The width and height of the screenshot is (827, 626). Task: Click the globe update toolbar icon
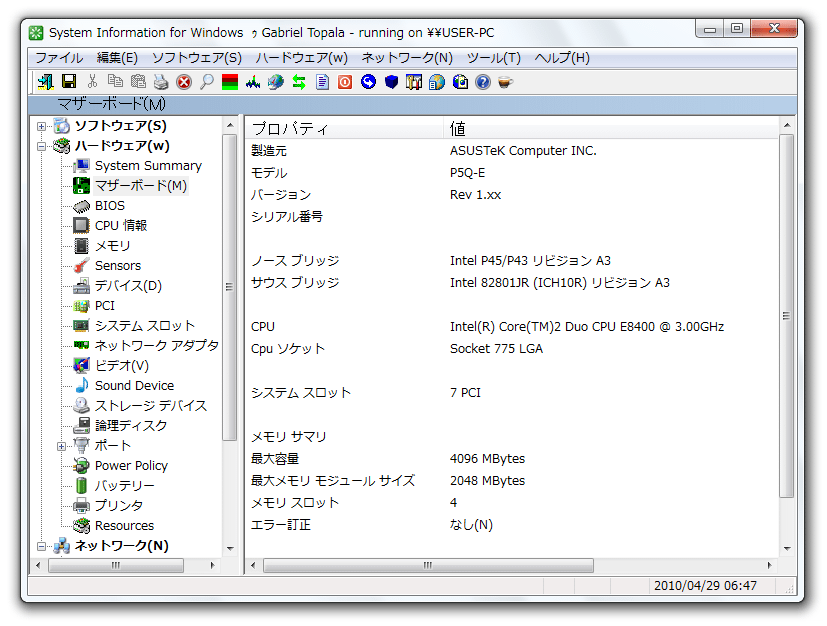460,82
